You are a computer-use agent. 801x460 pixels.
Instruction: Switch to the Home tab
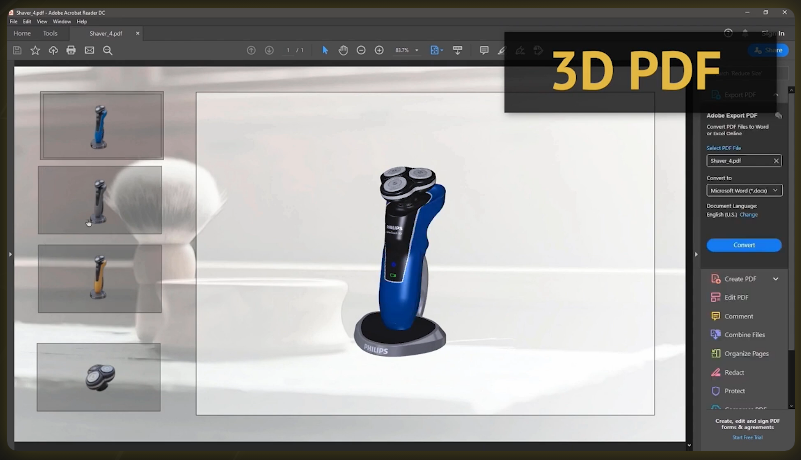[x=22, y=33]
